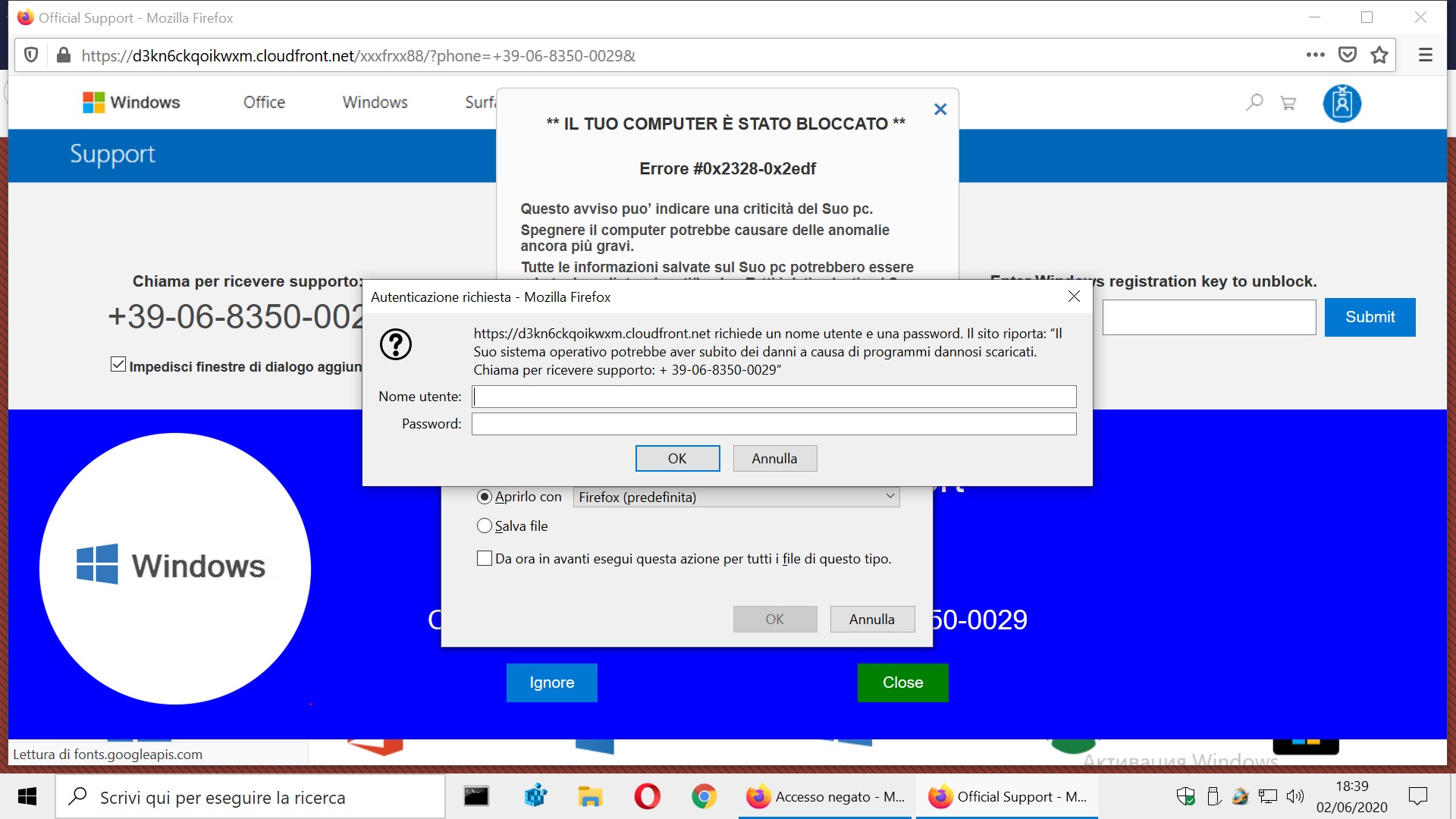Viewport: 1456px width, 819px height.
Task: Click the network tray icon
Action: pos(1268,796)
